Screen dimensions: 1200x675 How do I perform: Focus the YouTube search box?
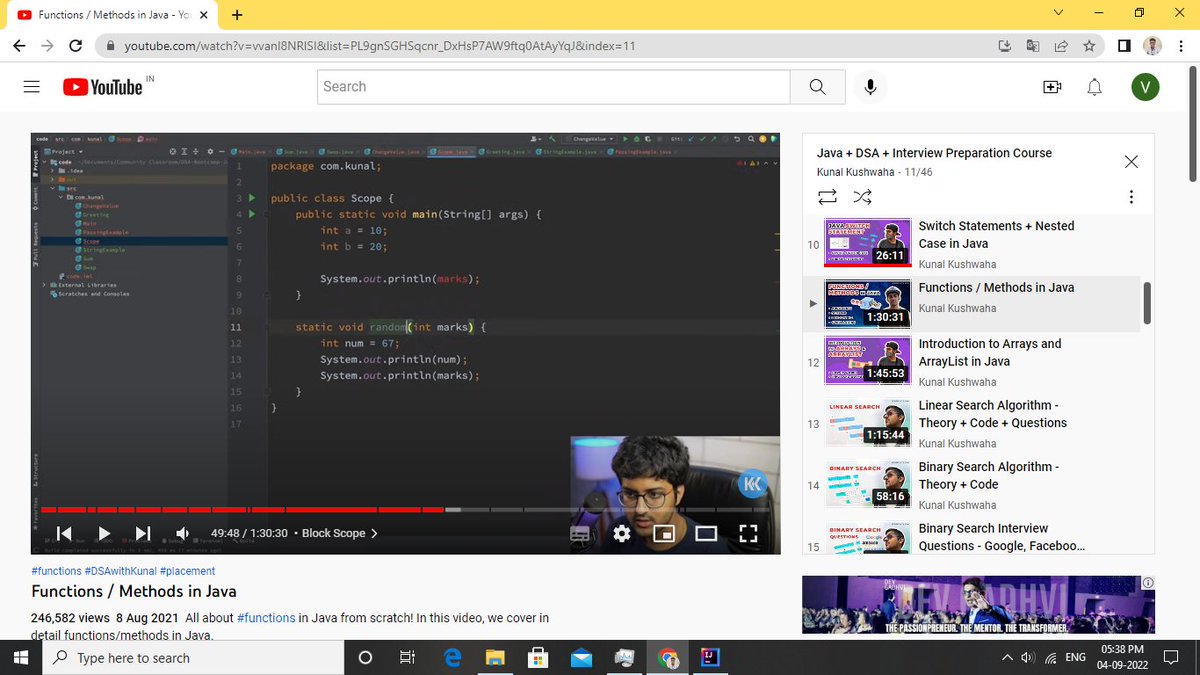(x=554, y=87)
